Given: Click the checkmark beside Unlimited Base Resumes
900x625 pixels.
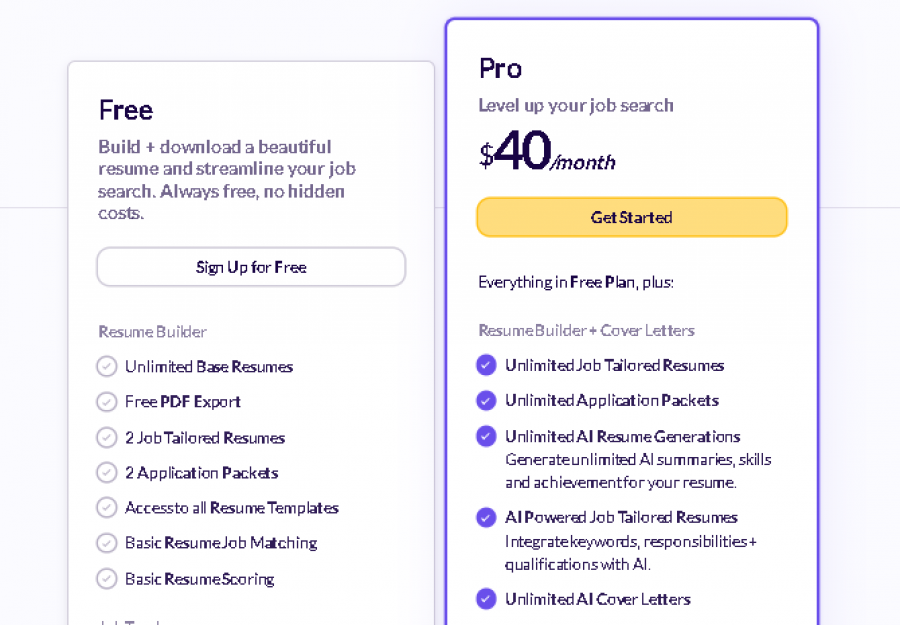Looking at the screenshot, I should click(x=107, y=366).
